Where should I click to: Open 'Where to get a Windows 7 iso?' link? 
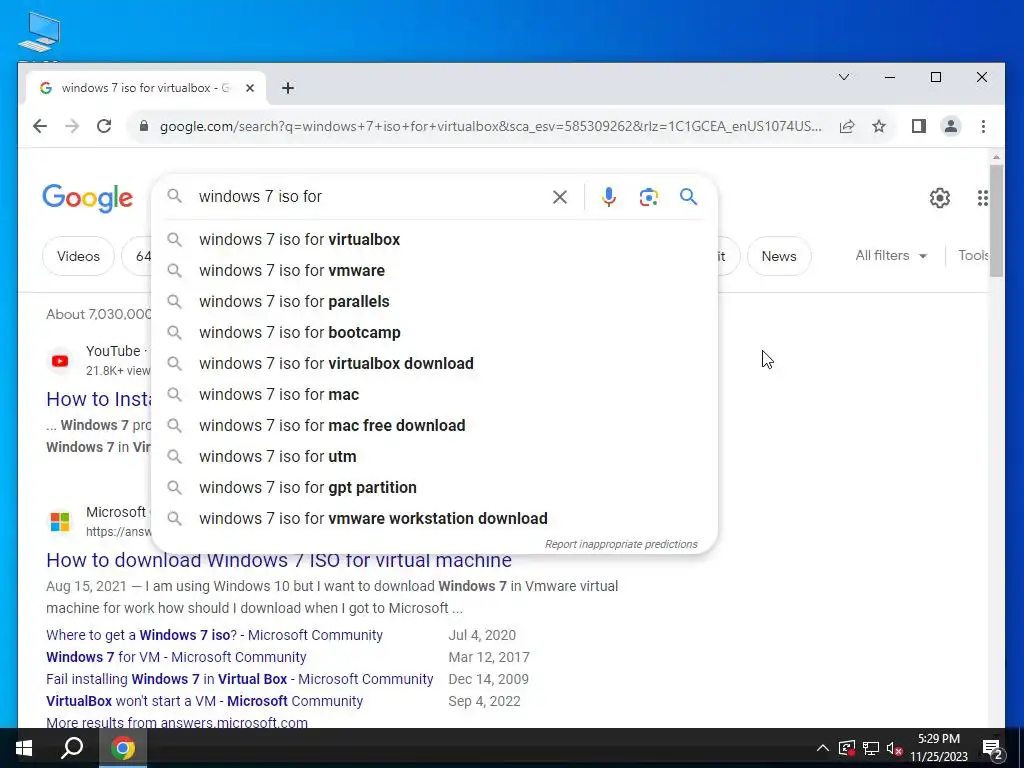[x=214, y=635]
